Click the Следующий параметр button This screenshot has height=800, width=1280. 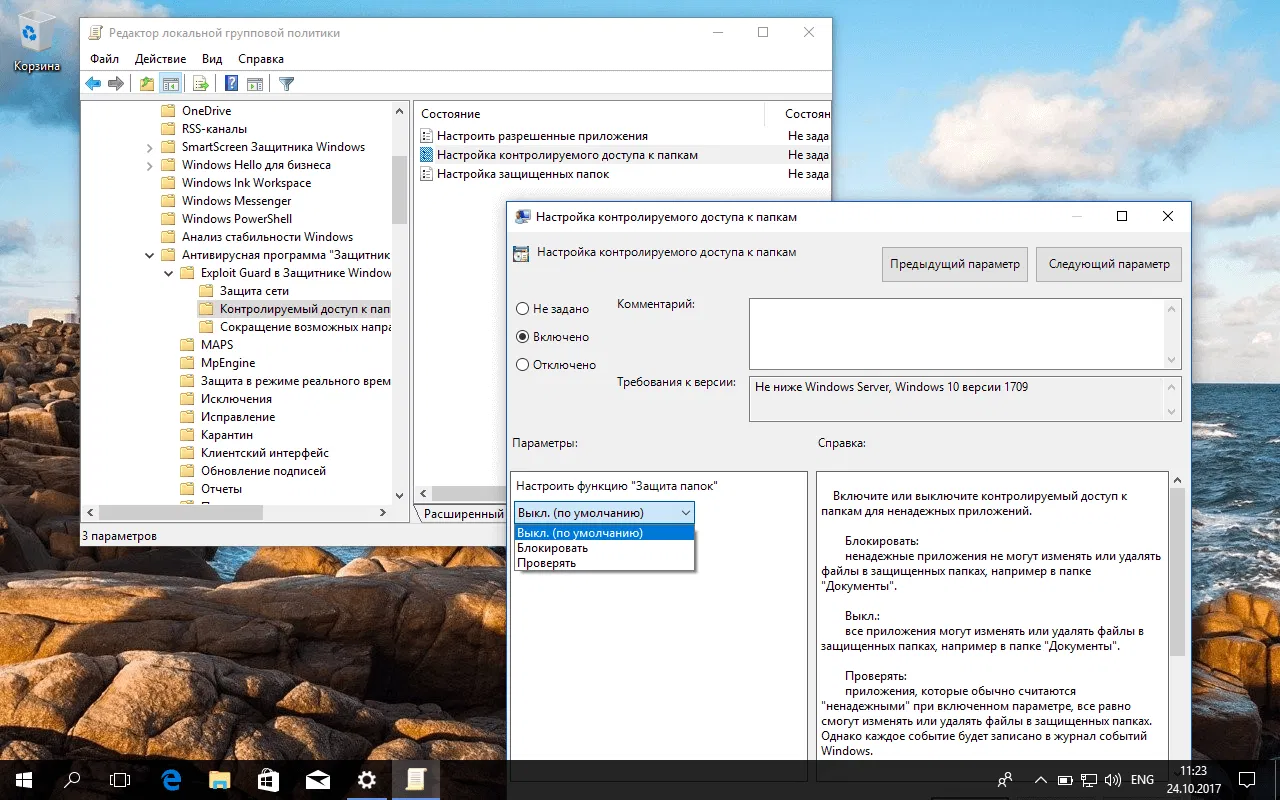1108,264
